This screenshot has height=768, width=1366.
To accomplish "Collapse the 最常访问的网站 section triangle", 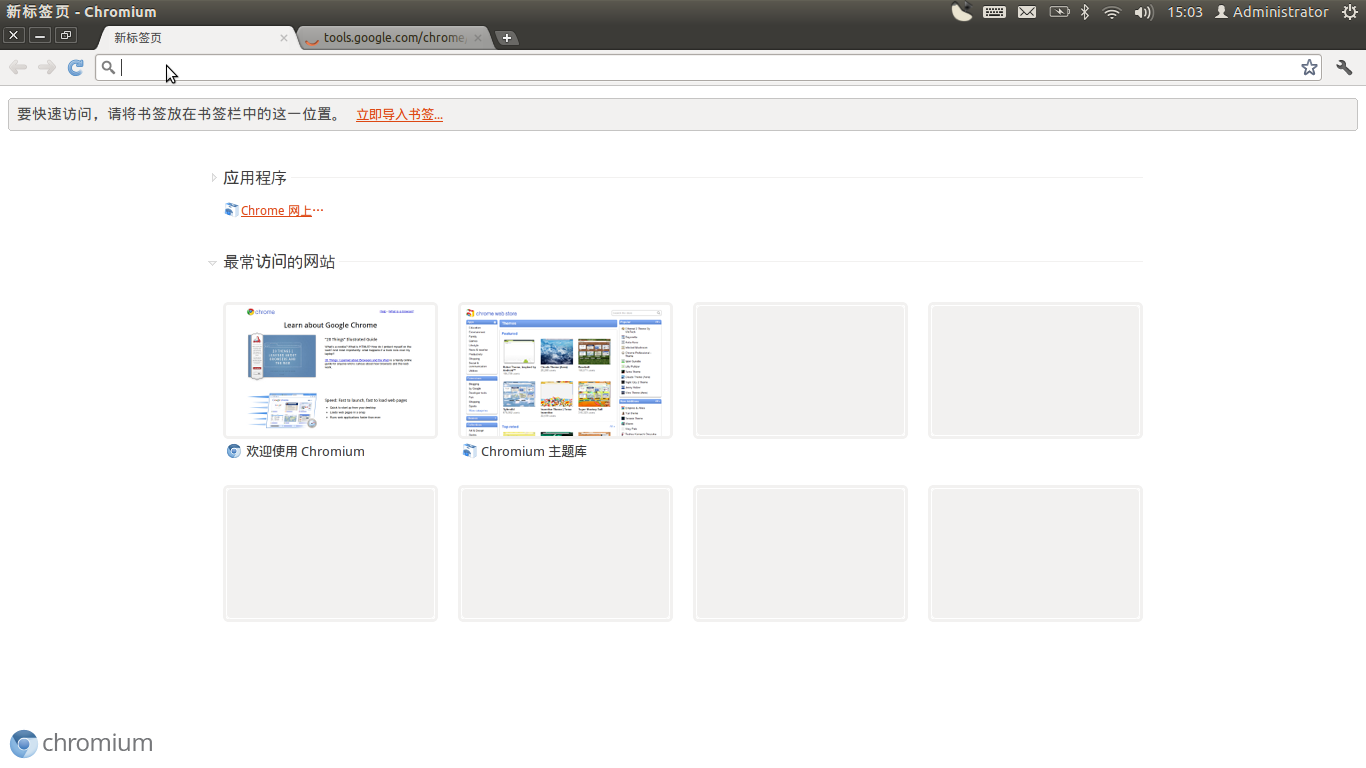I will tap(213, 263).
